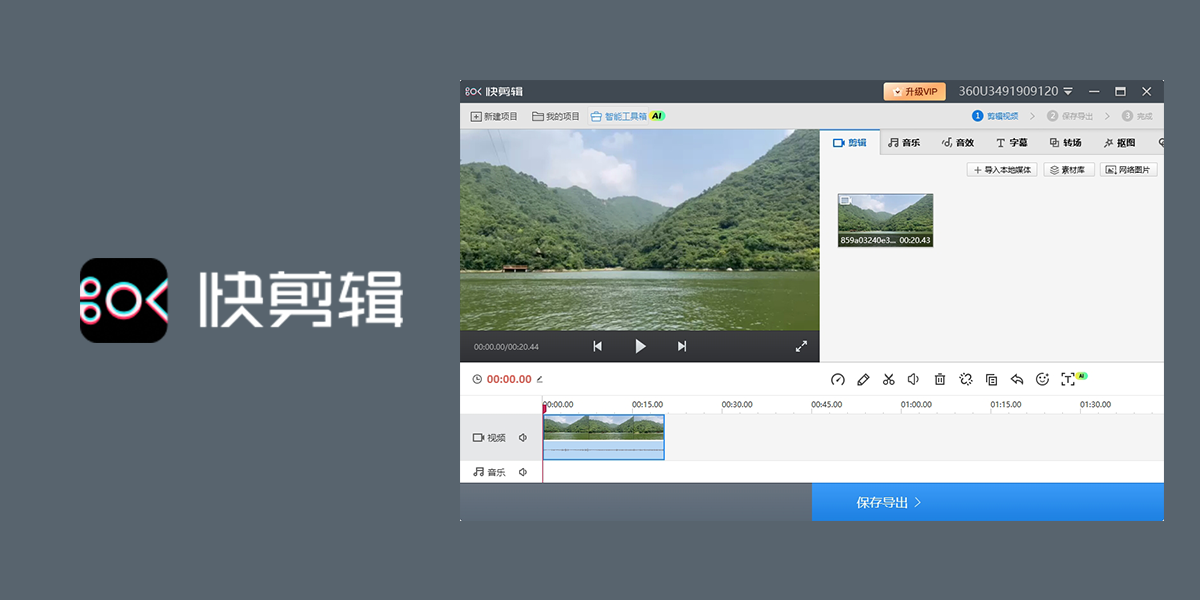Open the smiley sticker tool
The width and height of the screenshot is (1200, 600).
[1042, 379]
